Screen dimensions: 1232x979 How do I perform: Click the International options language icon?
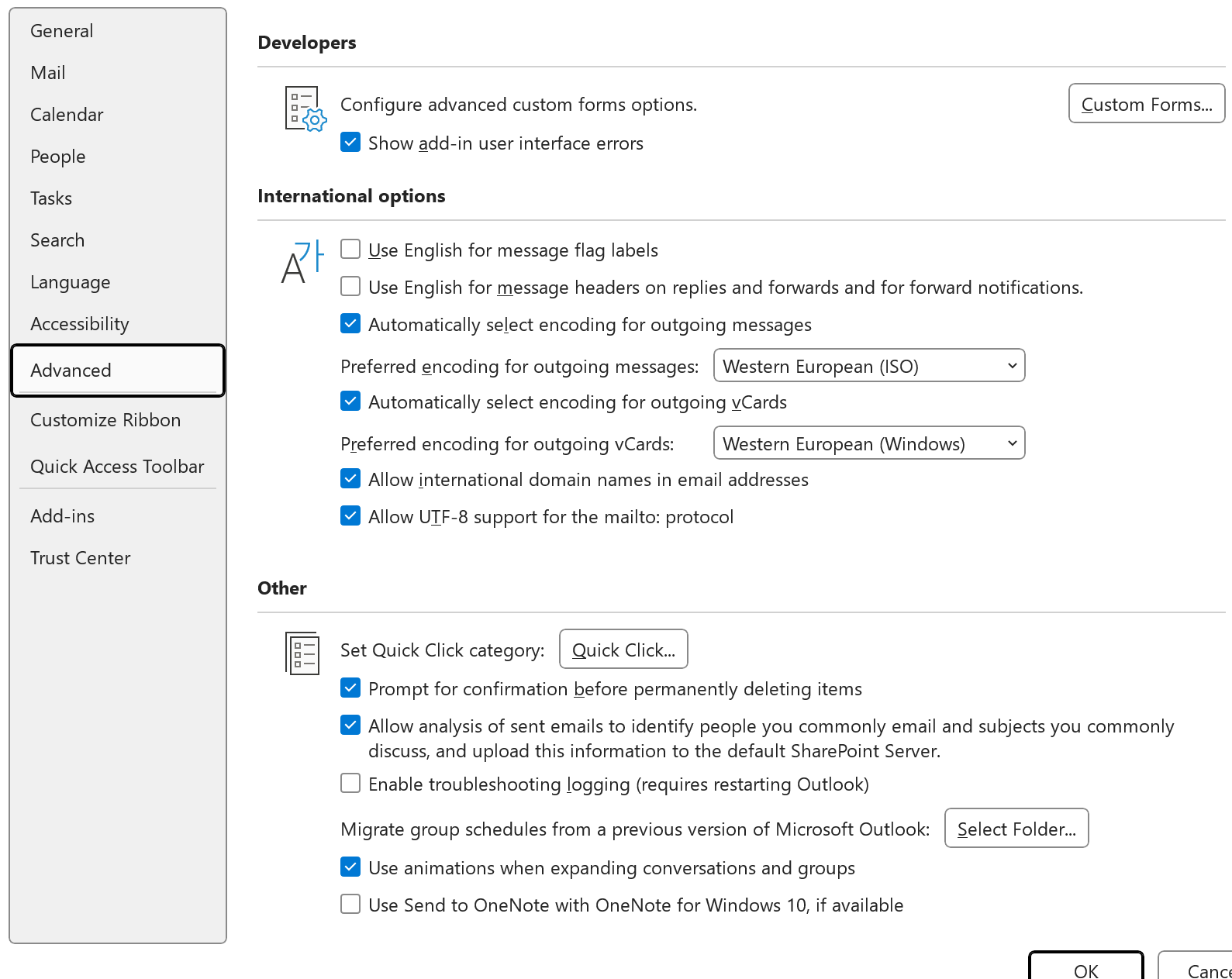[x=302, y=262]
